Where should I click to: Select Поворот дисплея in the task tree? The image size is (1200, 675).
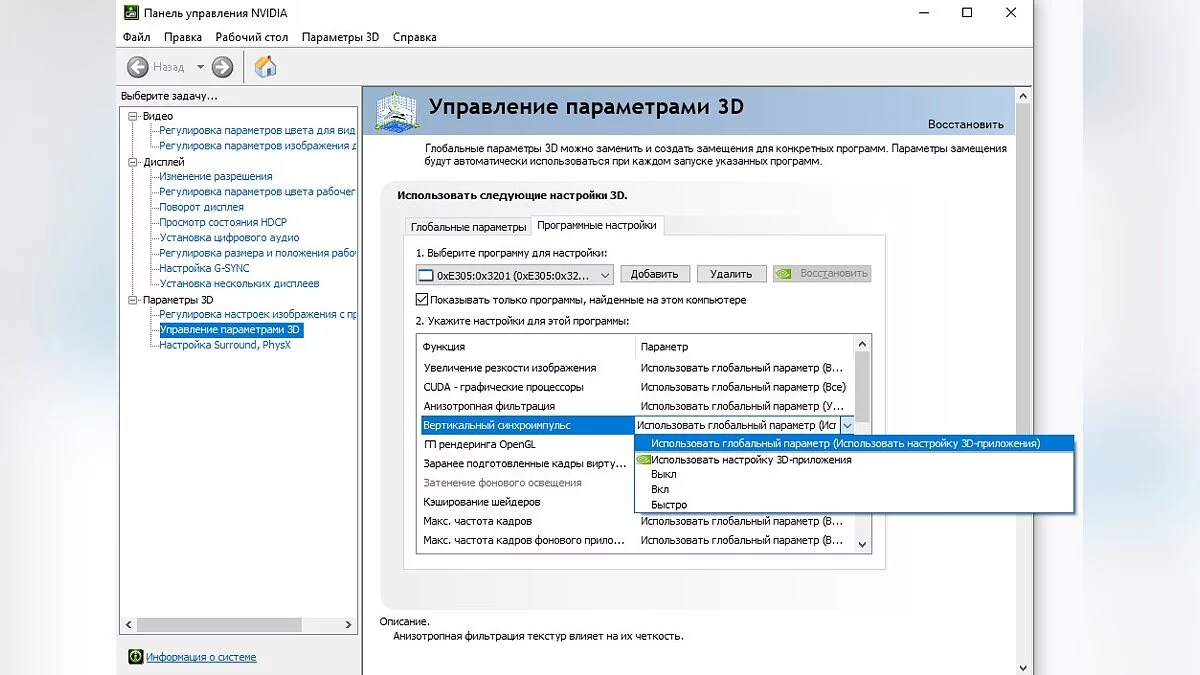(201, 207)
